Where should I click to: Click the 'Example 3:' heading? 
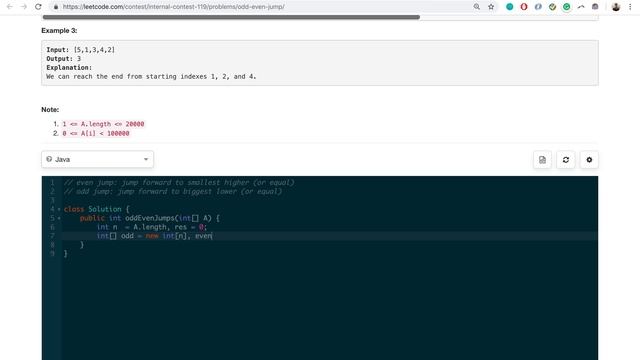(59, 31)
